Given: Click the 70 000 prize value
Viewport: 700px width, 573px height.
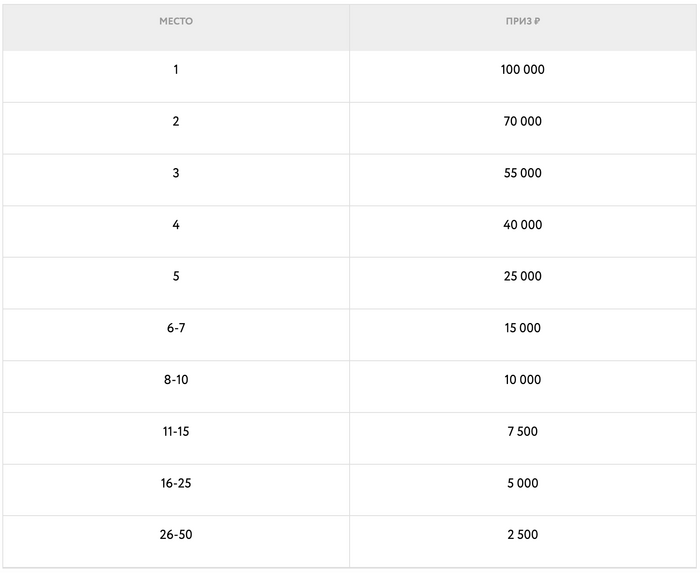Looking at the screenshot, I should click(x=522, y=122).
